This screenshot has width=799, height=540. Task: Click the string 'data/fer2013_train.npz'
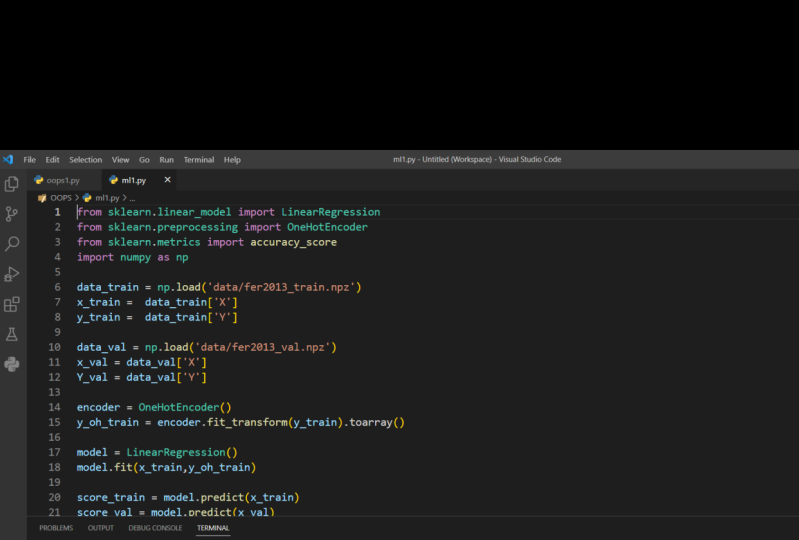coord(281,287)
